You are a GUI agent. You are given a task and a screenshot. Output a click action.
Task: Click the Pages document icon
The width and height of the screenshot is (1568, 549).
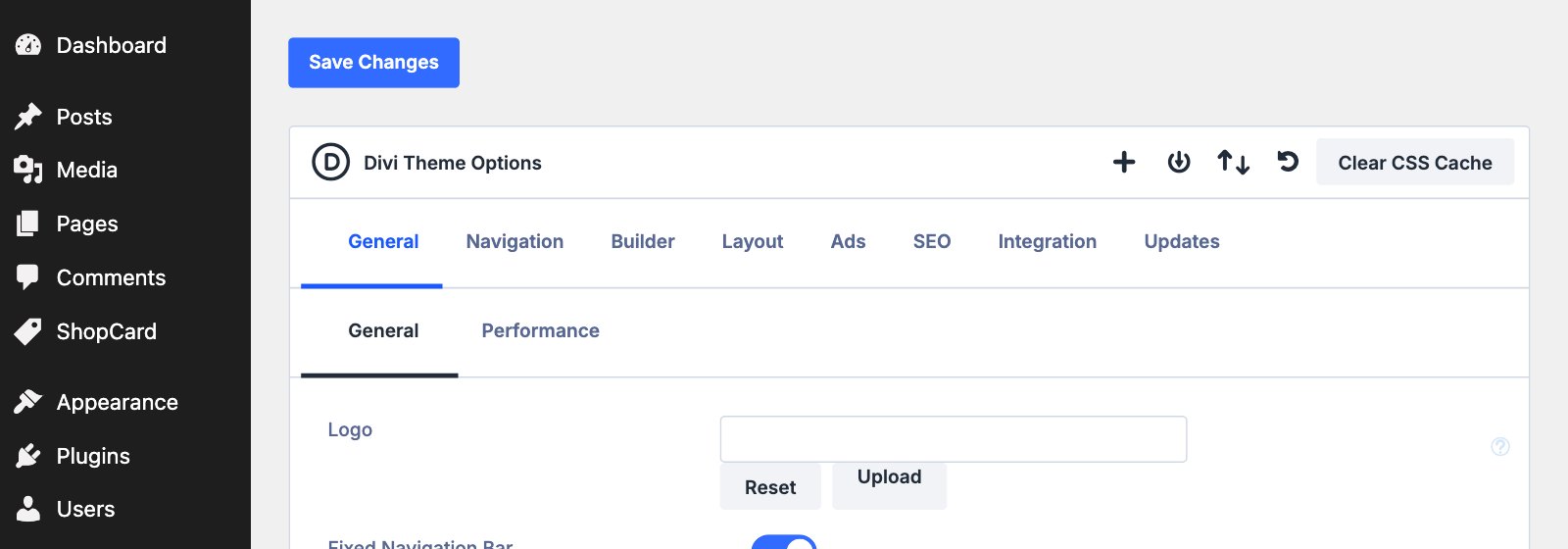[28, 224]
